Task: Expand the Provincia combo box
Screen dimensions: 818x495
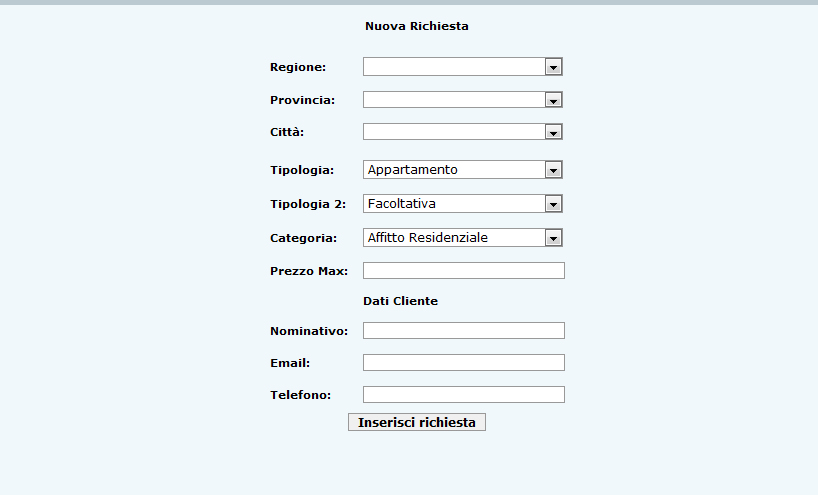Action: pos(463,100)
